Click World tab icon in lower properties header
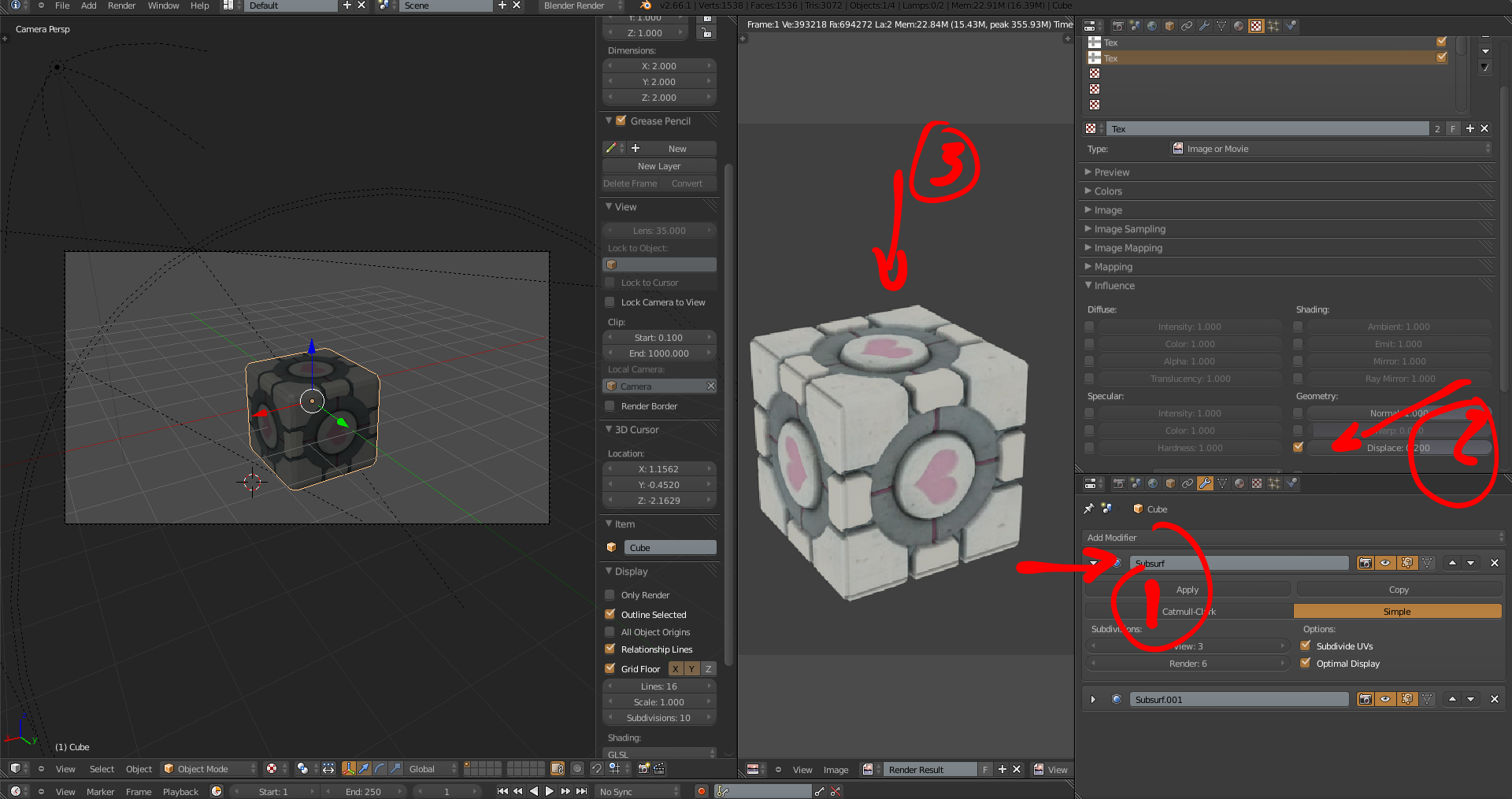The height and width of the screenshot is (799, 1512). pyautogui.click(x=1153, y=483)
